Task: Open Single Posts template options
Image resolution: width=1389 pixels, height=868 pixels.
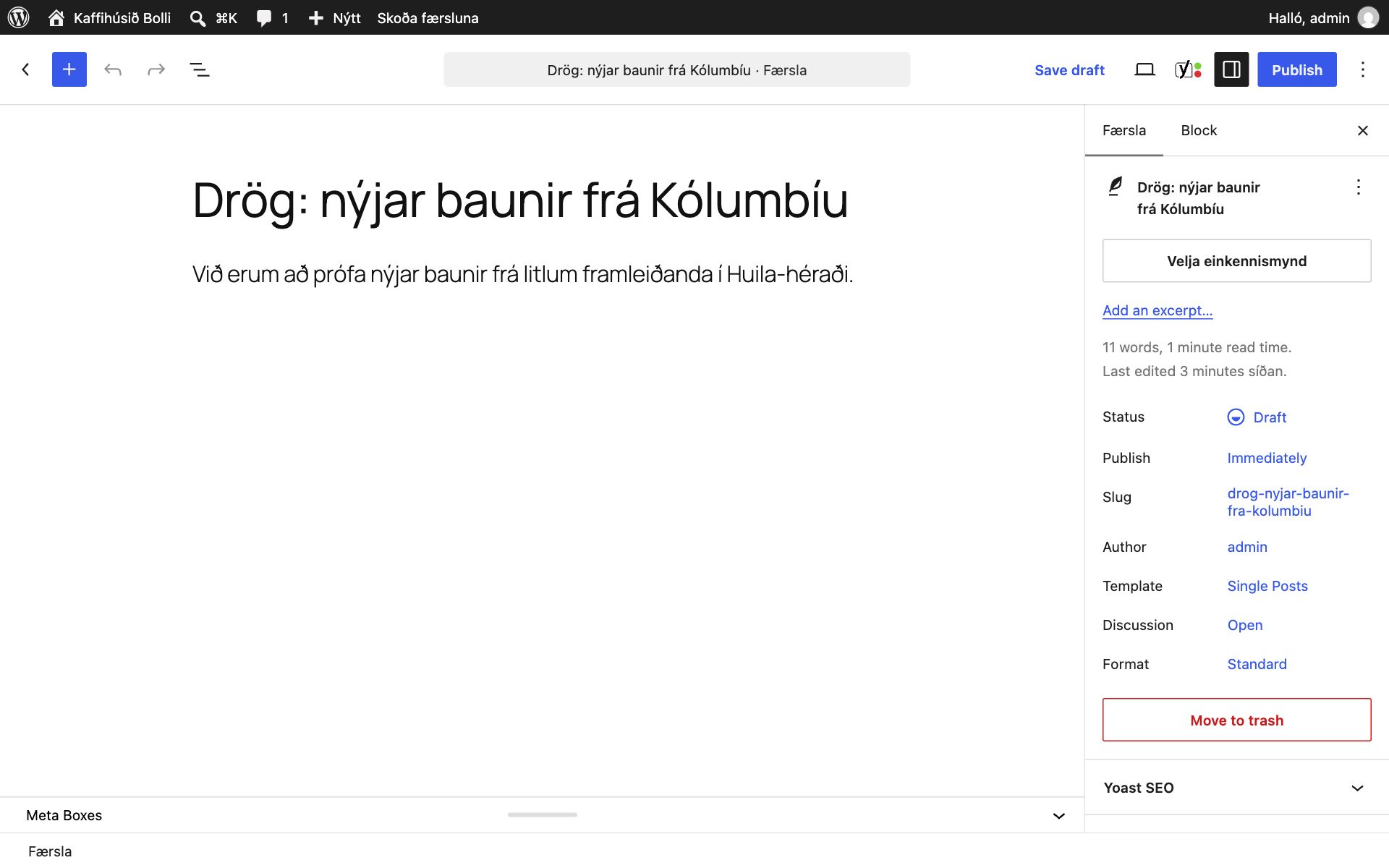Action: coord(1267,586)
